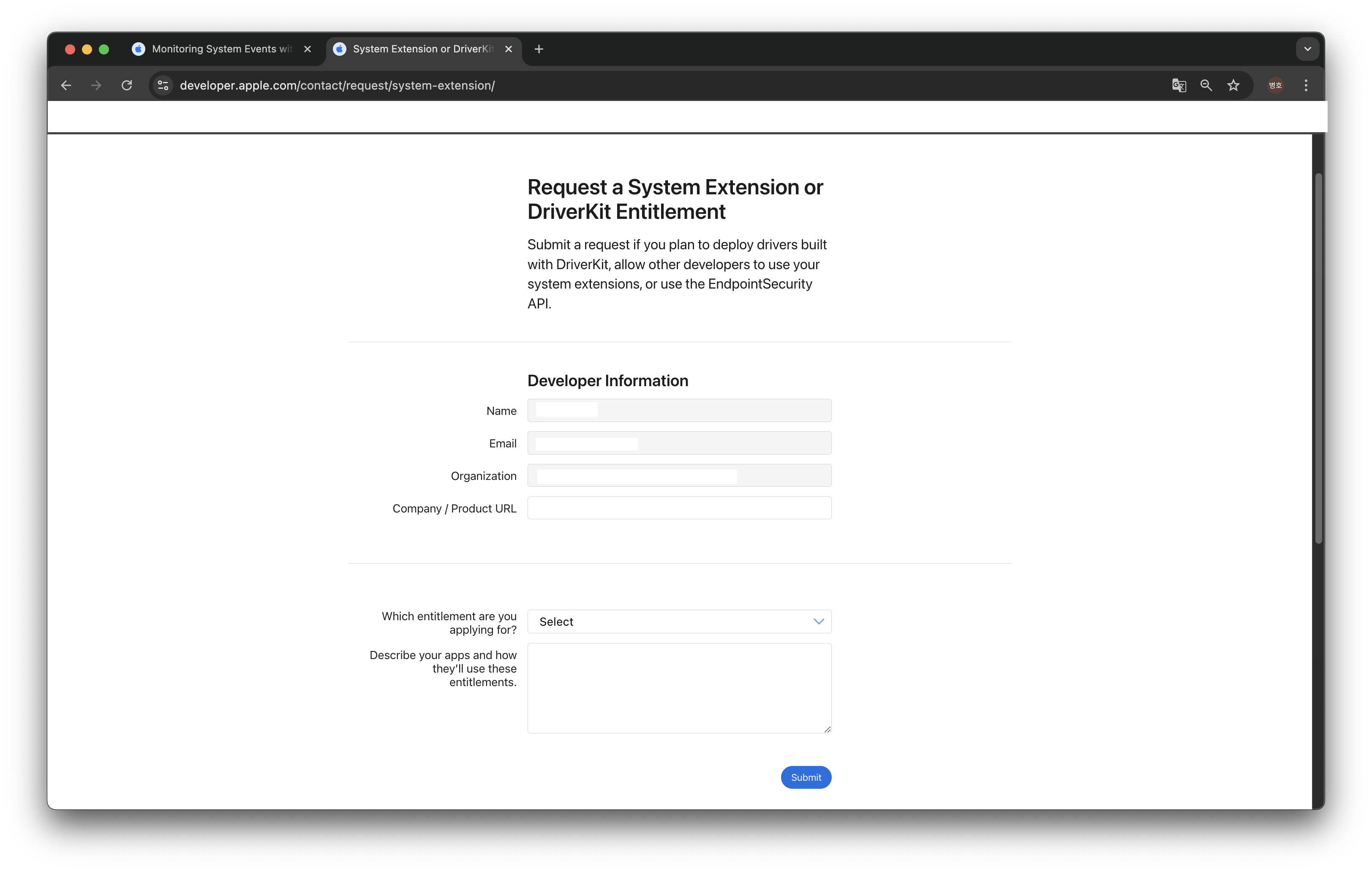The width and height of the screenshot is (1372, 872).
Task: Click the app description text area
Action: [x=678, y=688]
